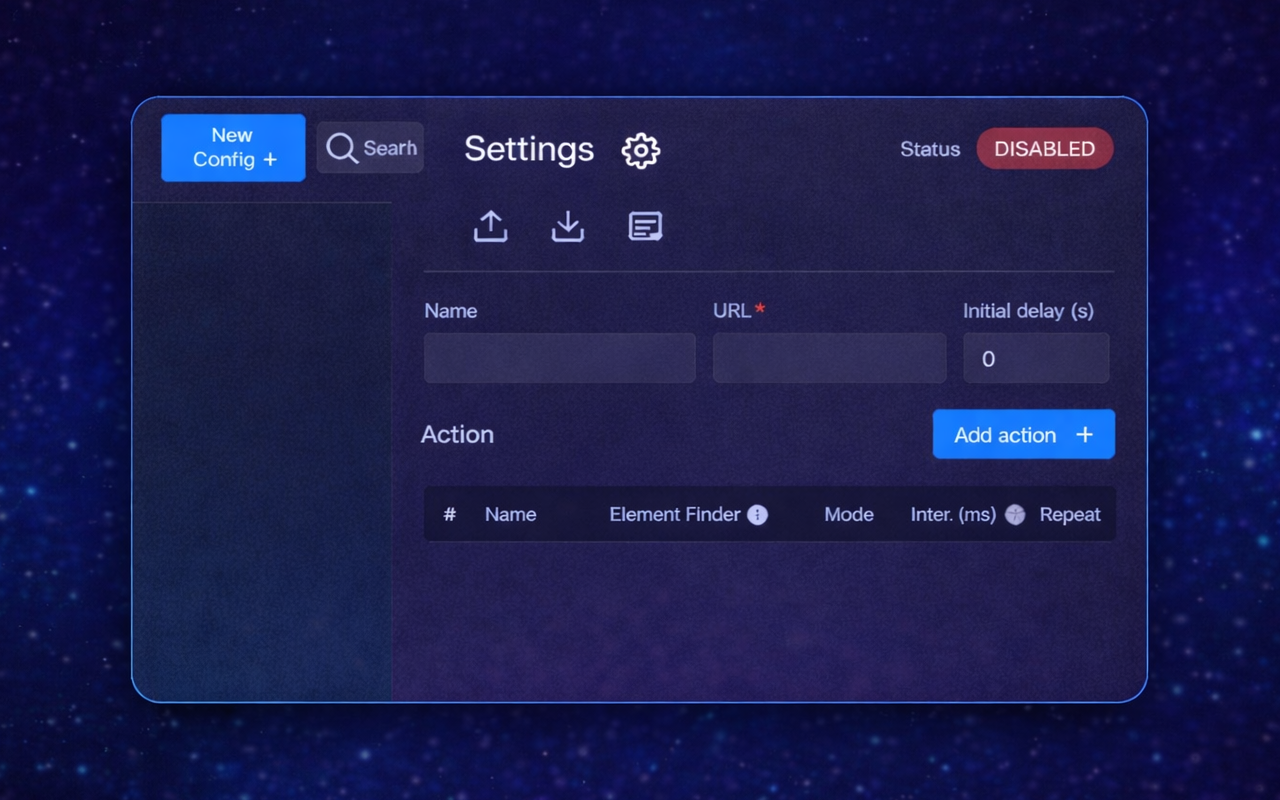This screenshot has width=1280, height=800.
Task: Click the Name column header in table
Action: click(x=511, y=514)
